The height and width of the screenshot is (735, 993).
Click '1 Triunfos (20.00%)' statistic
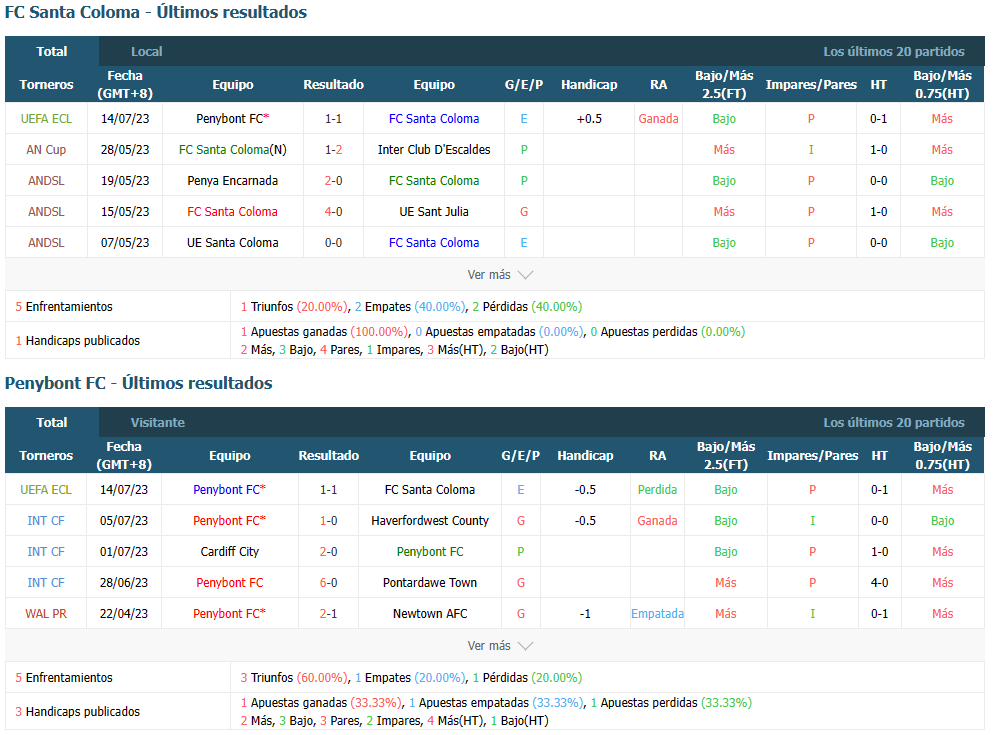coord(294,306)
